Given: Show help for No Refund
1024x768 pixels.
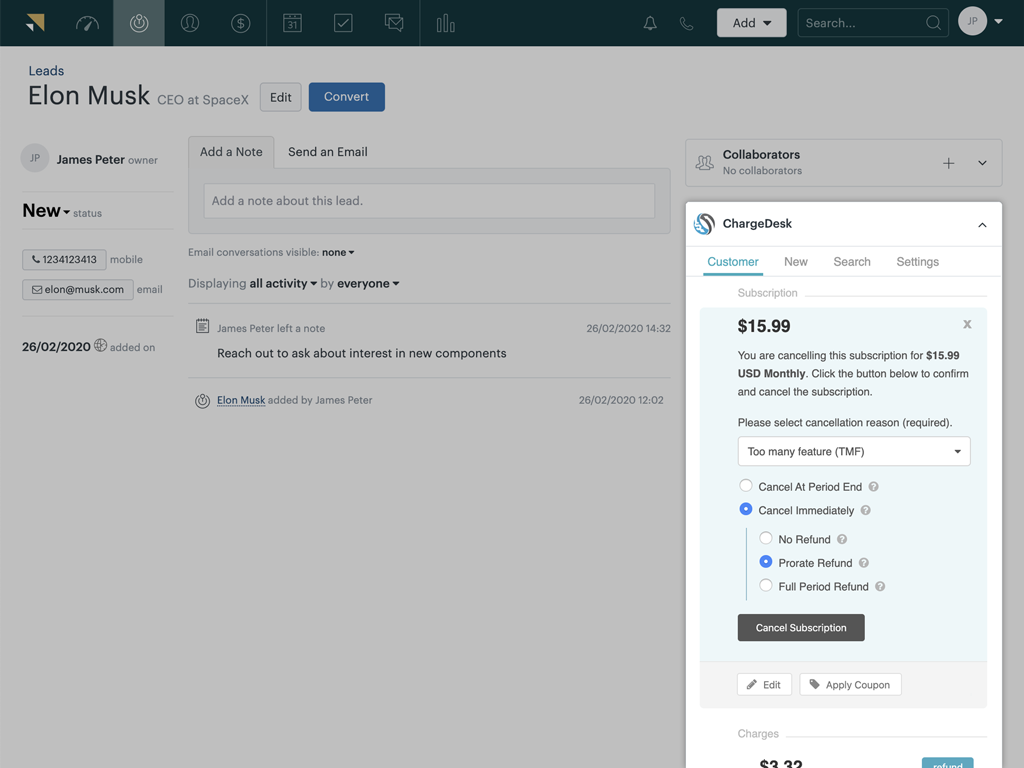Looking at the screenshot, I should (x=842, y=539).
